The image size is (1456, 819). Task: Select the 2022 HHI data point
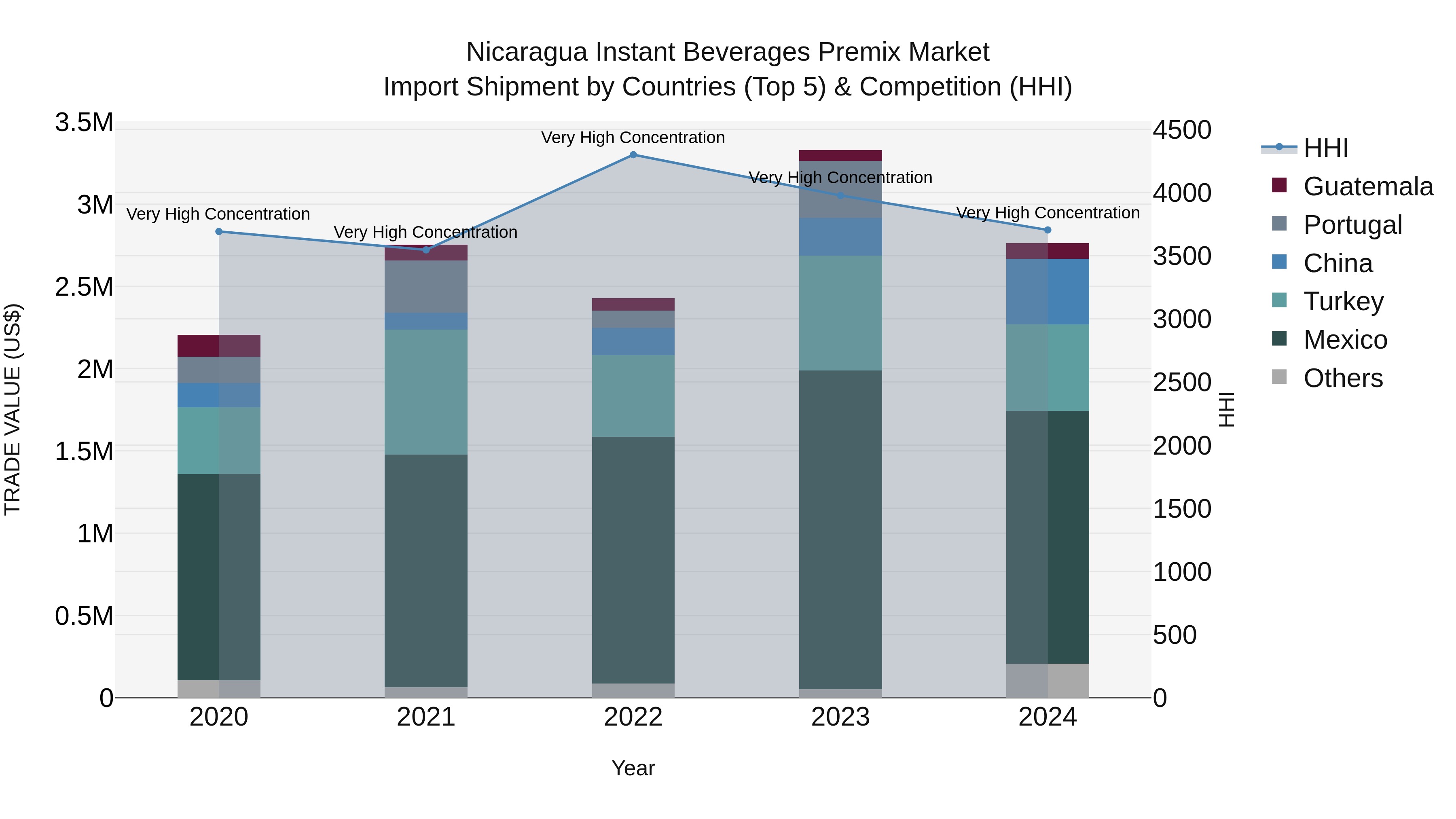tap(633, 155)
